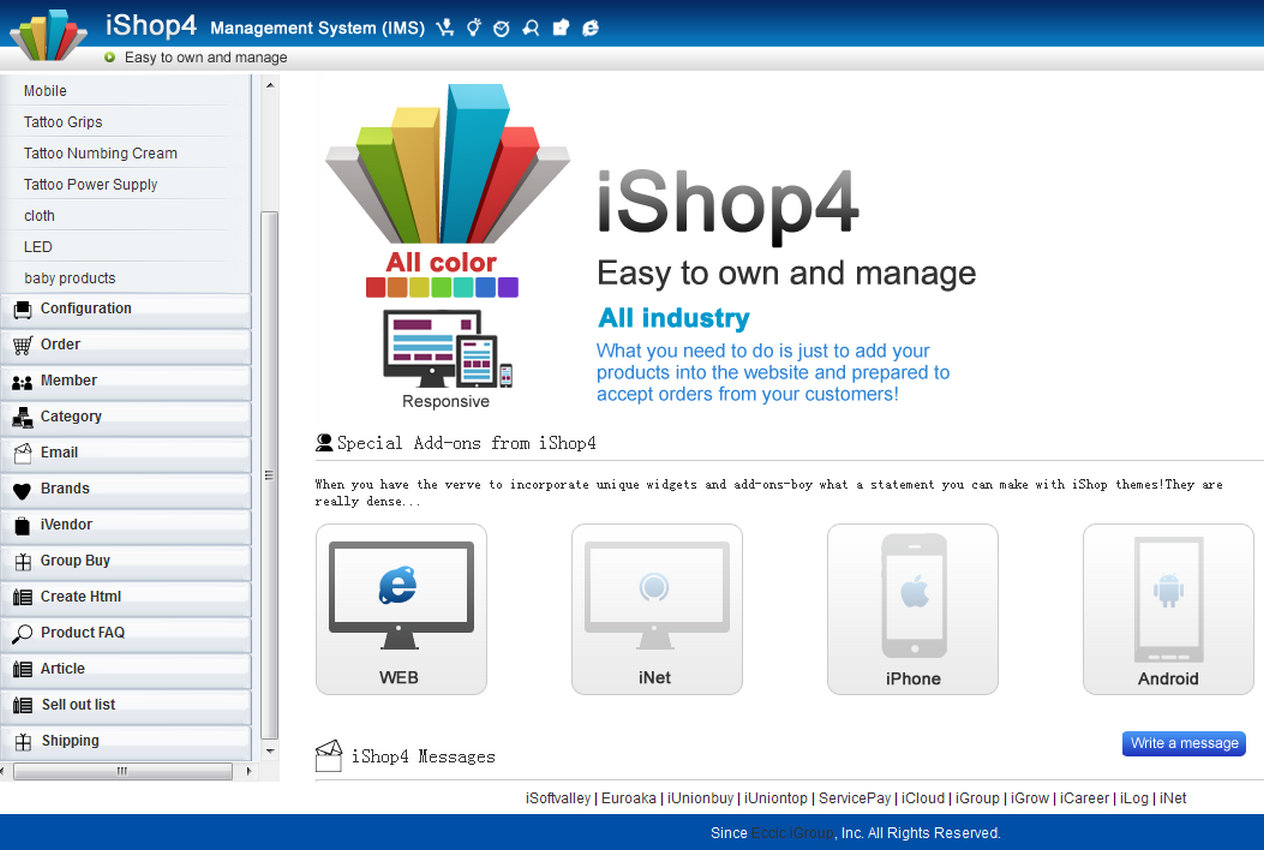Select the LED category
This screenshot has height=850, width=1264.
[x=38, y=247]
